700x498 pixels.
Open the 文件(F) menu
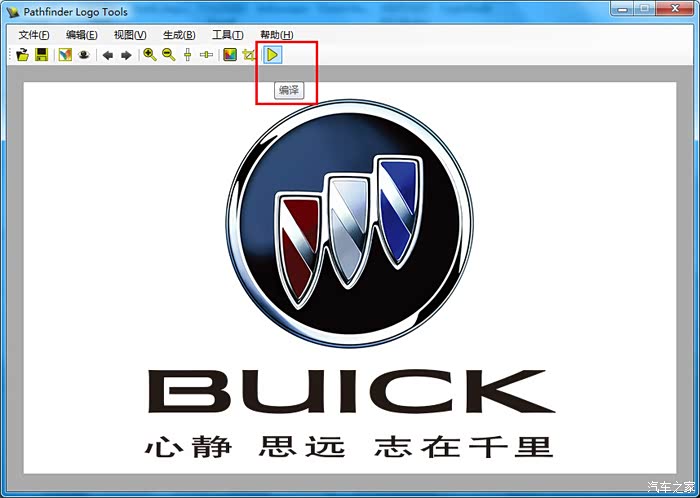[x=34, y=35]
